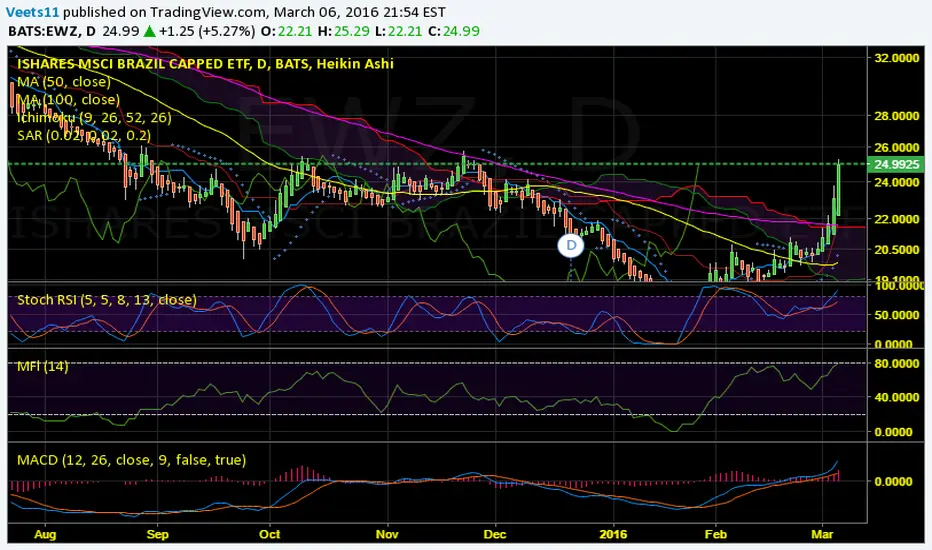Viewport: 932px width, 550px height.
Task: Click the 22.0000 price axis value
Action: coord(896,219)
